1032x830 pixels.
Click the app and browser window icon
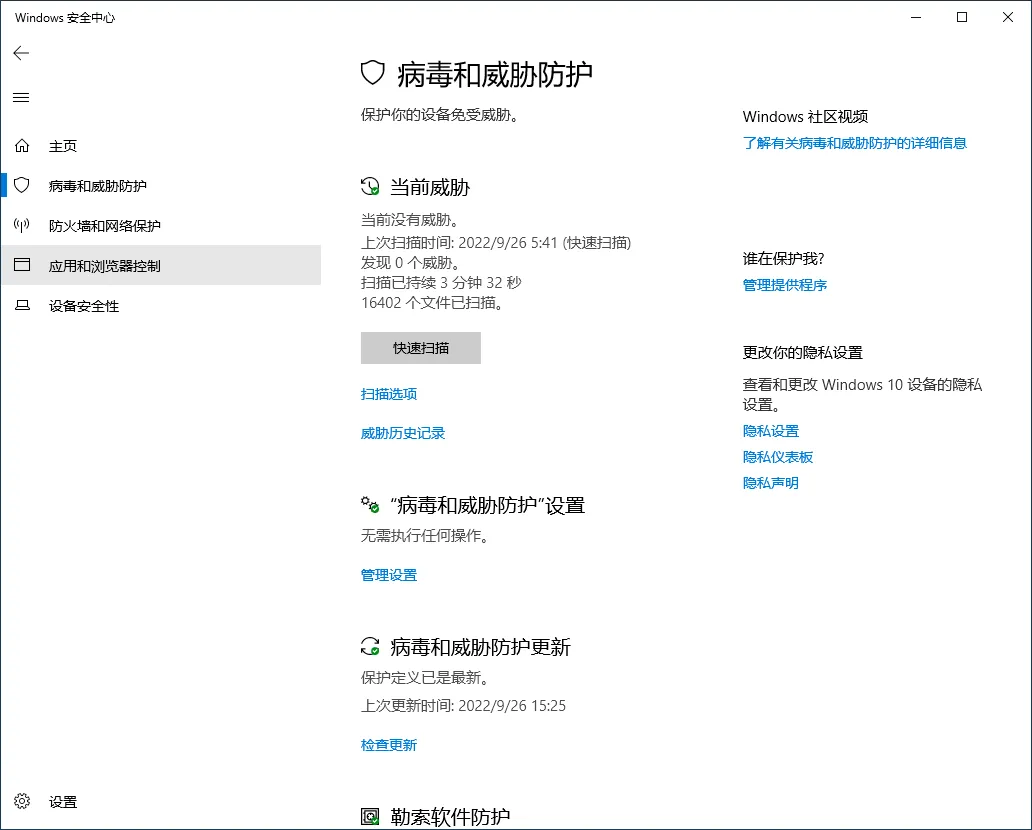(22, 265)
